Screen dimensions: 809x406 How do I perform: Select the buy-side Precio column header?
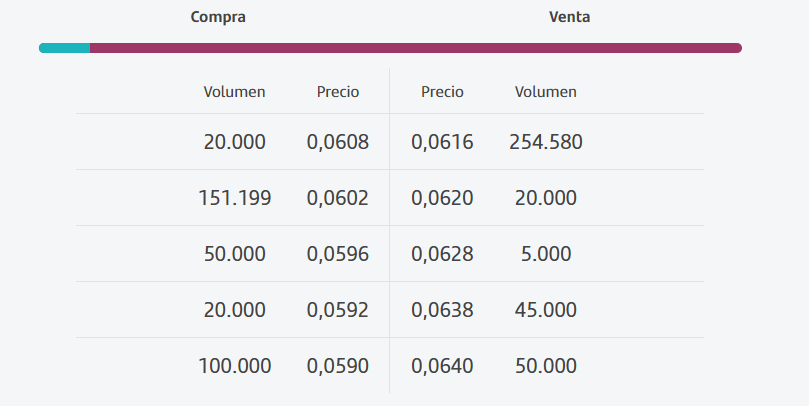click(x=338, y=92)
